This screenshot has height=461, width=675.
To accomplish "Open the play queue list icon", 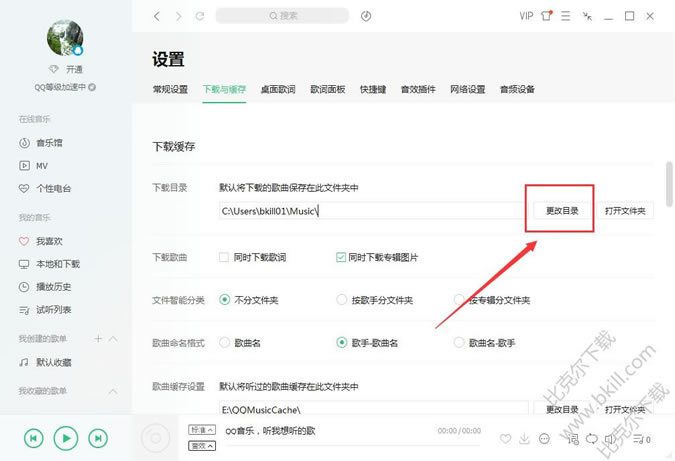I will (641, 439).
